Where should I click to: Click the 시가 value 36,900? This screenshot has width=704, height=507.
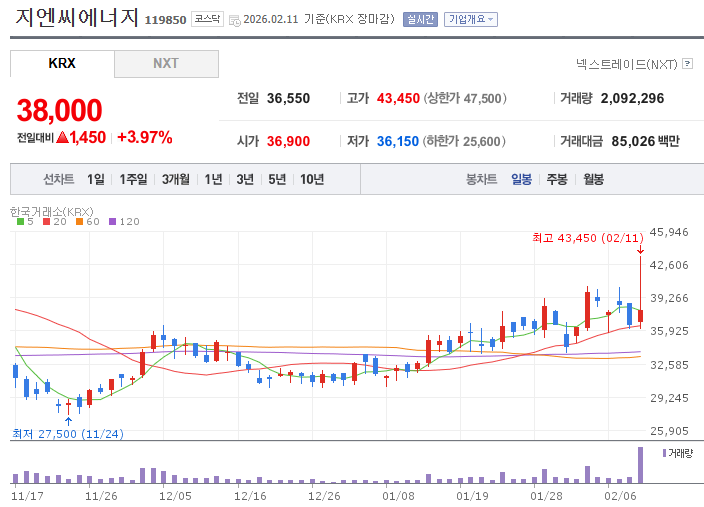click(288, 141)
